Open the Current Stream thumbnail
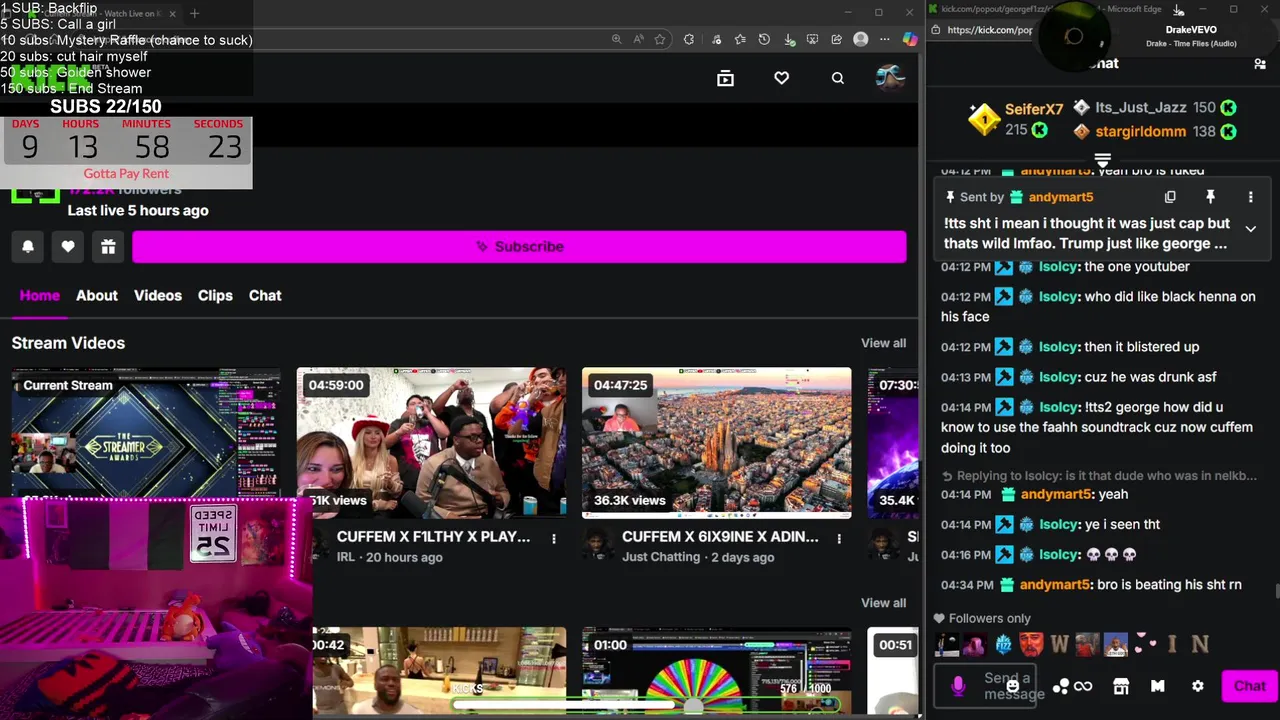 (x=146, y=433)
